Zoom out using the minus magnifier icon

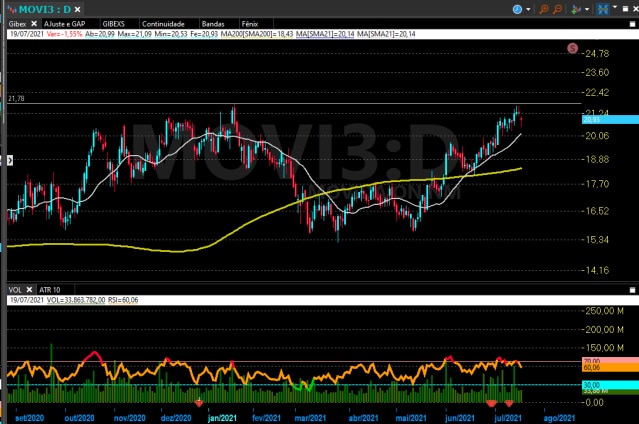559,8
